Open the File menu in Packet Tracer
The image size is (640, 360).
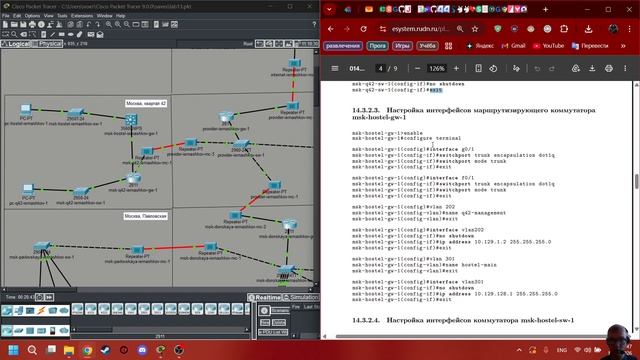tap(5, 16)
